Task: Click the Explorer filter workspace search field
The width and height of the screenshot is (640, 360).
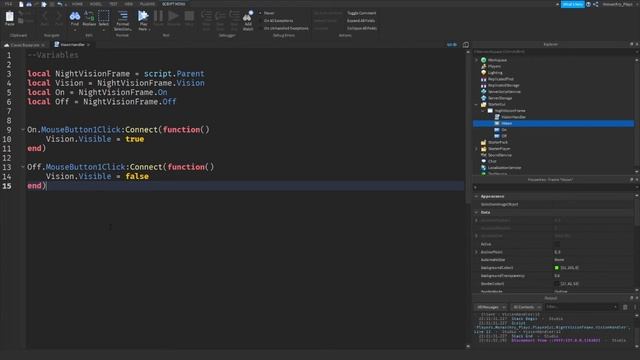Action: pos(553,52)
